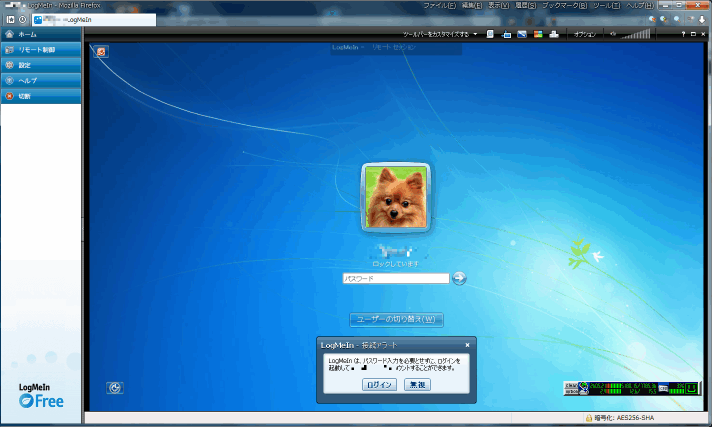Screen dimensions: 712x427
Task: Open 設定 from the sidebar
Action: [x=41, y=65]
